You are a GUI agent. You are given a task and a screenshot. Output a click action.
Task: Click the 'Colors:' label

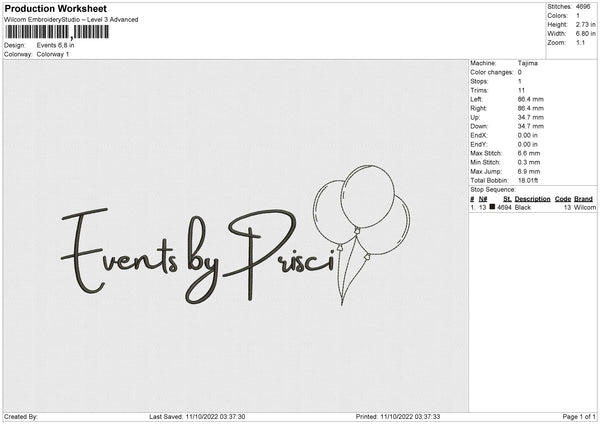coord(557,16)
